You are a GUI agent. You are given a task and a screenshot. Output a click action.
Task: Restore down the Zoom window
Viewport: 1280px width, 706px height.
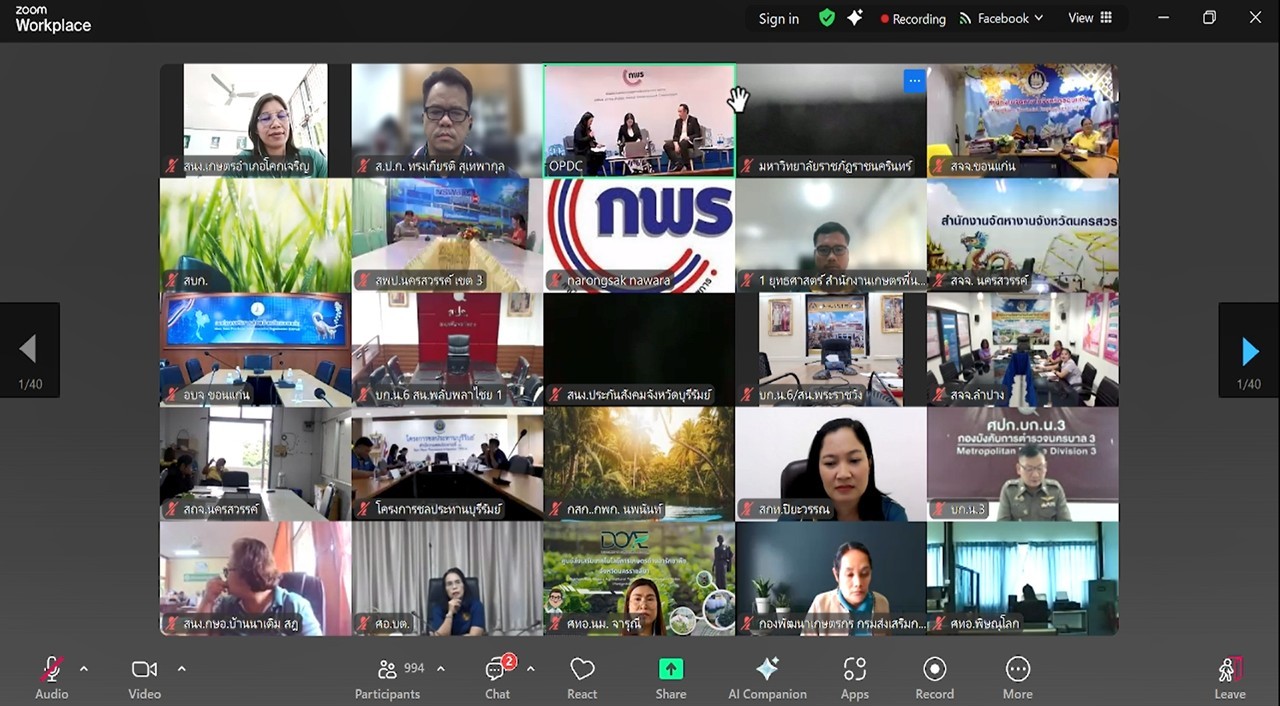tap(1209, 18)
